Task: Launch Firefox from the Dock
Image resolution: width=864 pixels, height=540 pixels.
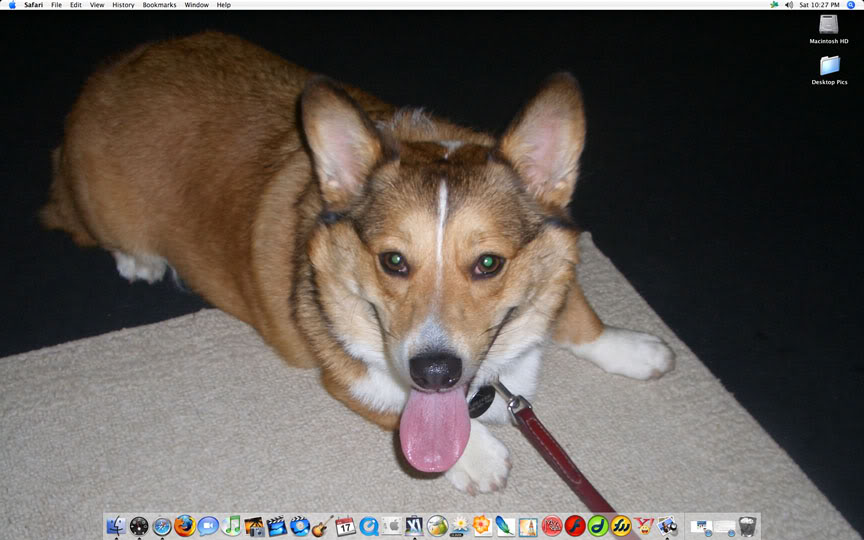Action: pos(185,526)
